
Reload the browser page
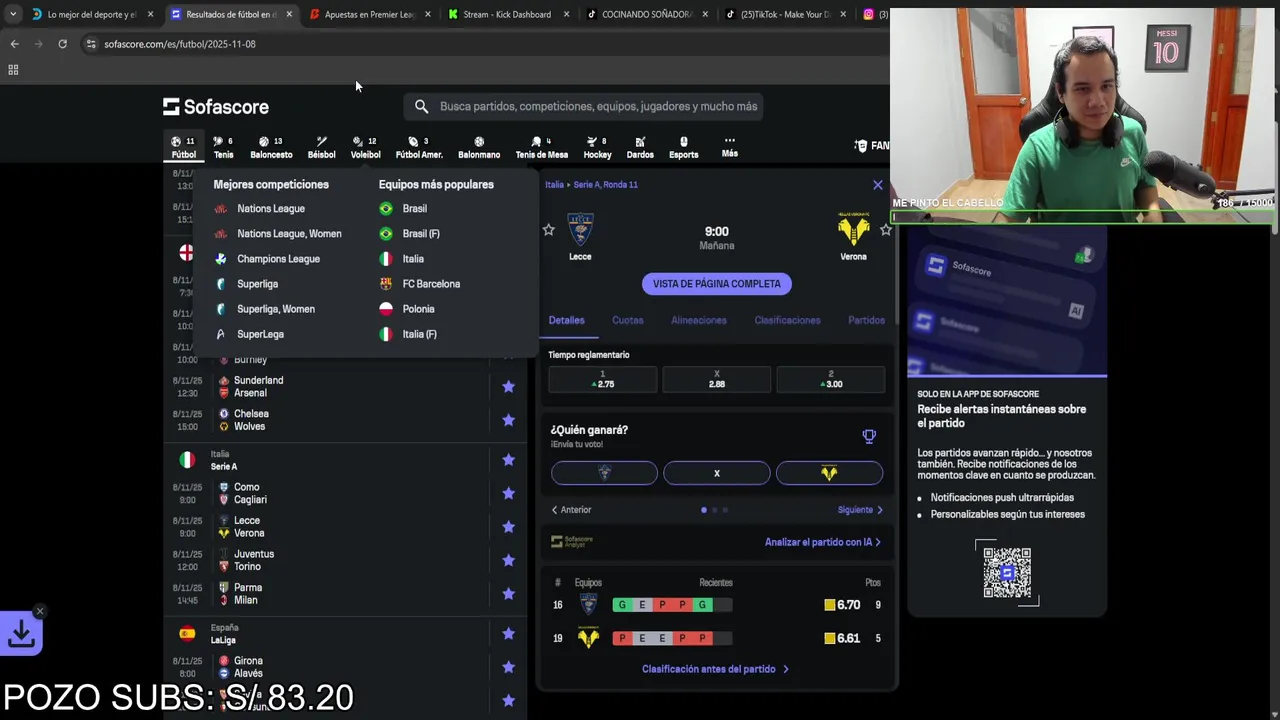click(62, 44)
